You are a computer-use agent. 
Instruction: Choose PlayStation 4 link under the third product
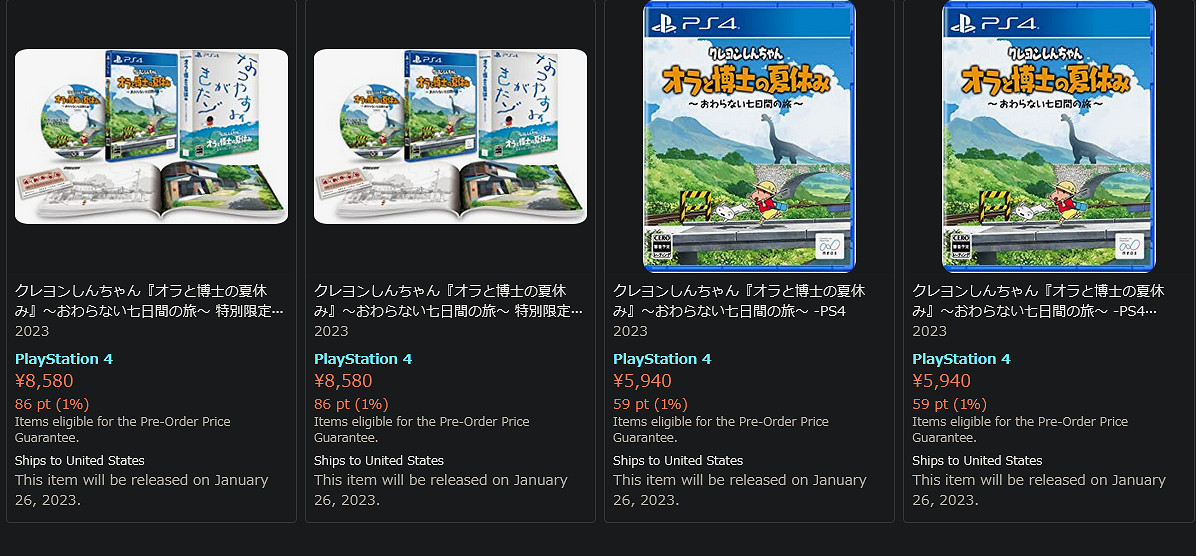[x=661, y=359]
